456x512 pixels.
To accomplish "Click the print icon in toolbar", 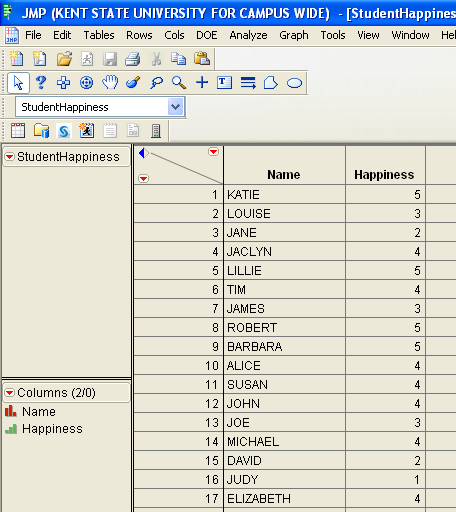I will 133,59.
